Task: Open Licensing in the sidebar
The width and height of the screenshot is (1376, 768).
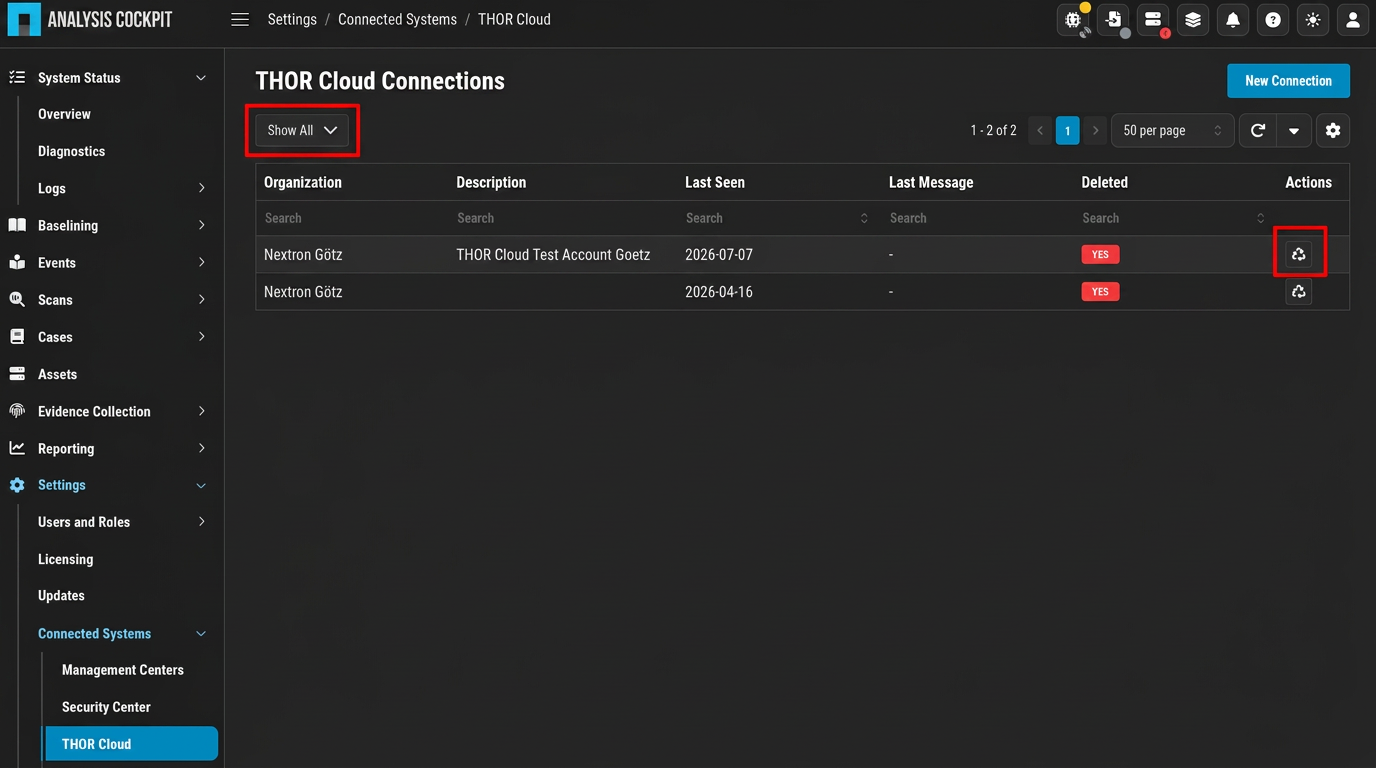Action: 65,559
